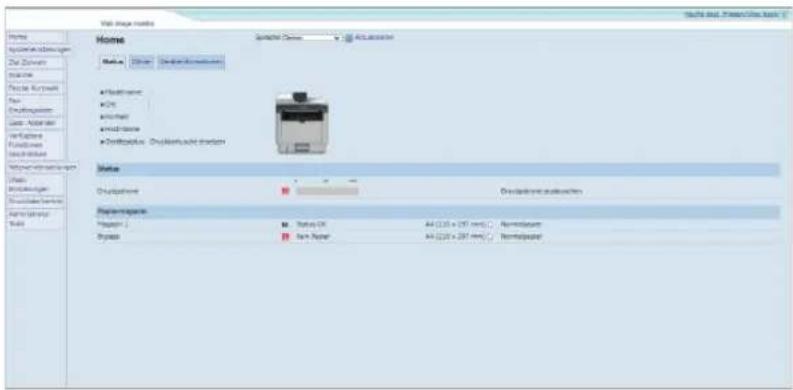The image size is (793, 390).
Task: Click the Aktualisieren link
Action: 374,37
